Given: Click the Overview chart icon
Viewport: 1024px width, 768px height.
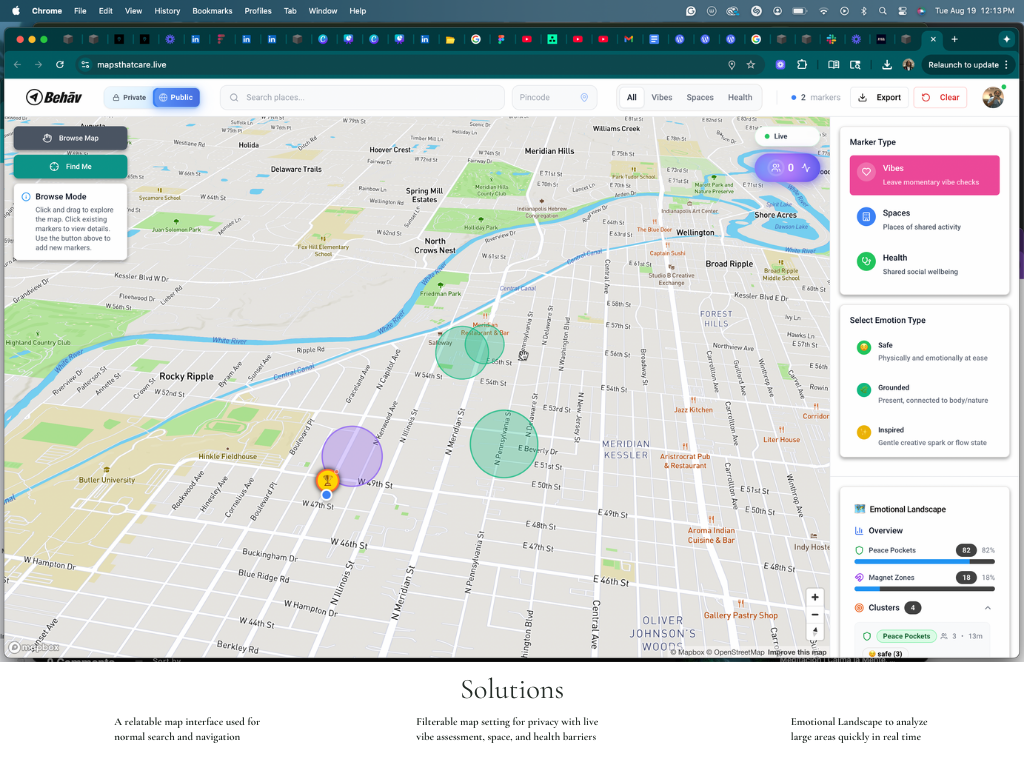Looking at the screenshot, I should 859,531.
